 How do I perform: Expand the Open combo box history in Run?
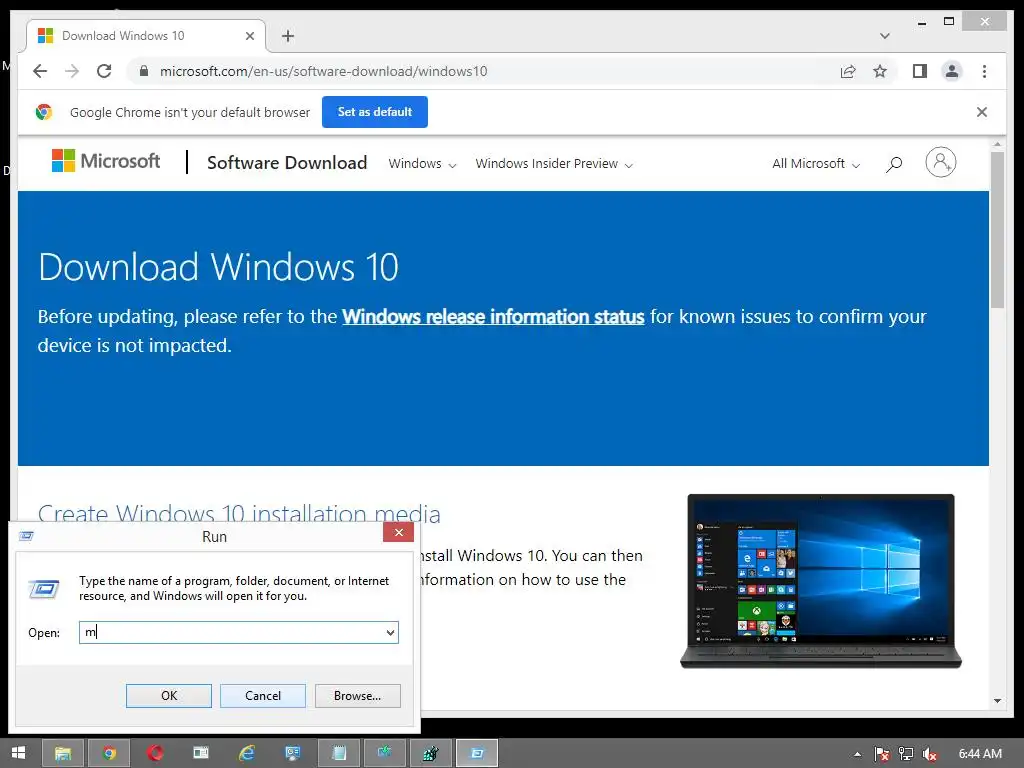(x=390, y=632)
